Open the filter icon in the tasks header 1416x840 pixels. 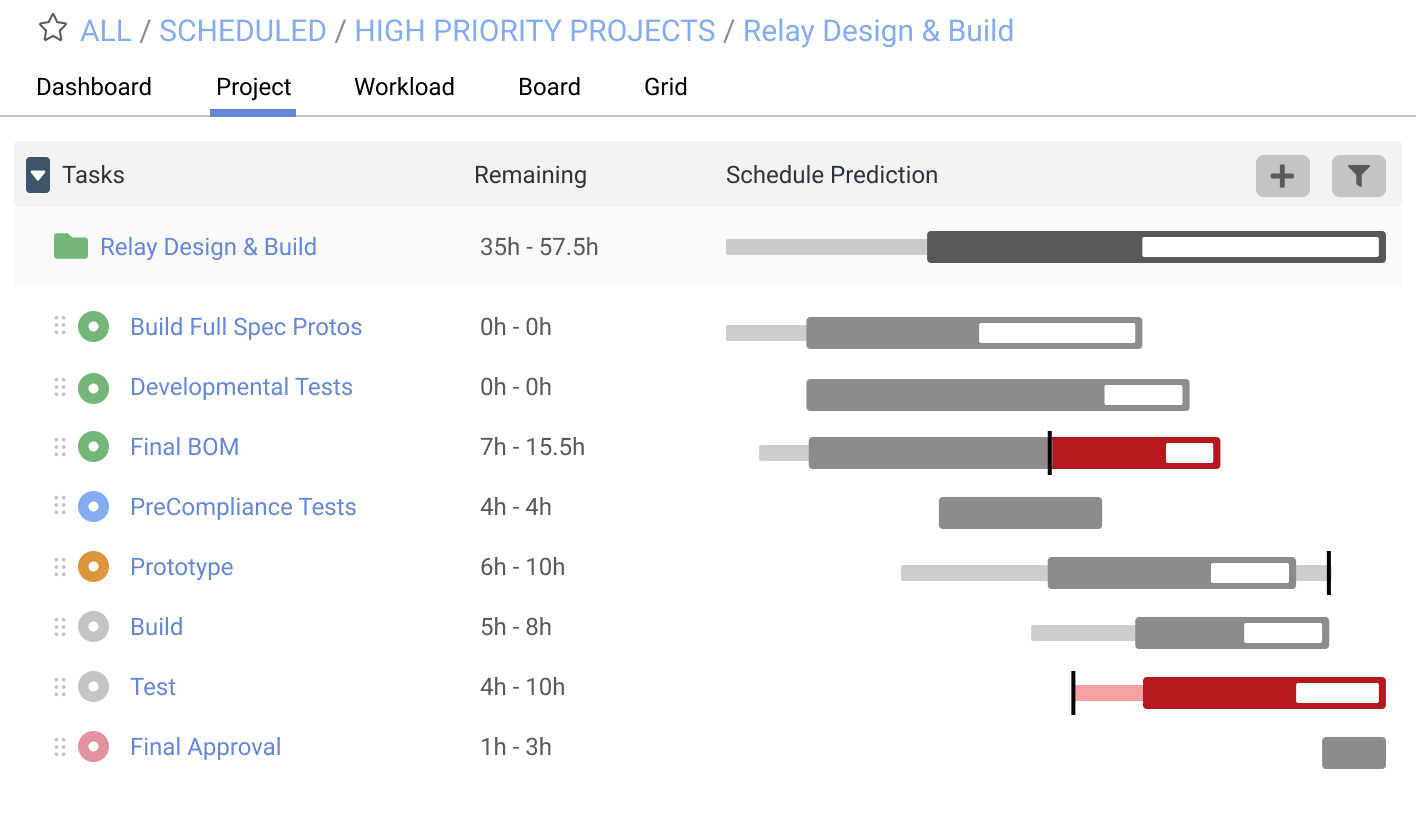tap(1357, 176)
